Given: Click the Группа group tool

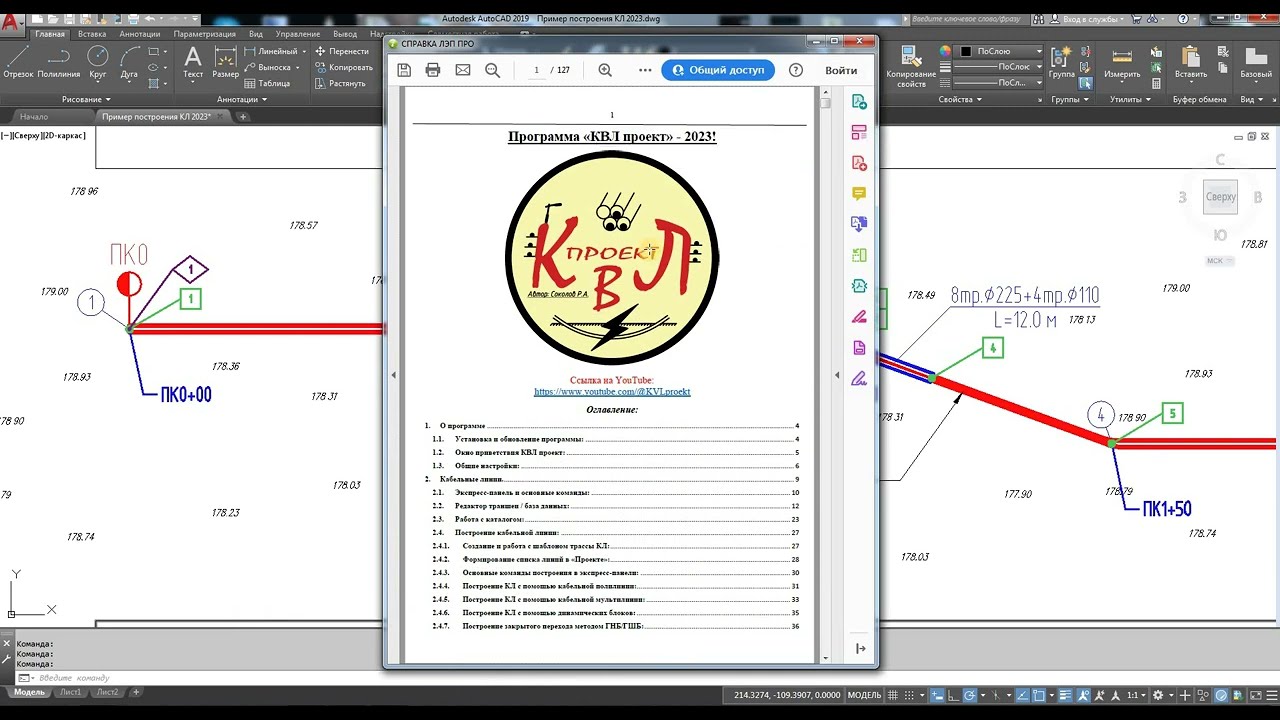Looking at the screenshot, I should point(1062,62).
